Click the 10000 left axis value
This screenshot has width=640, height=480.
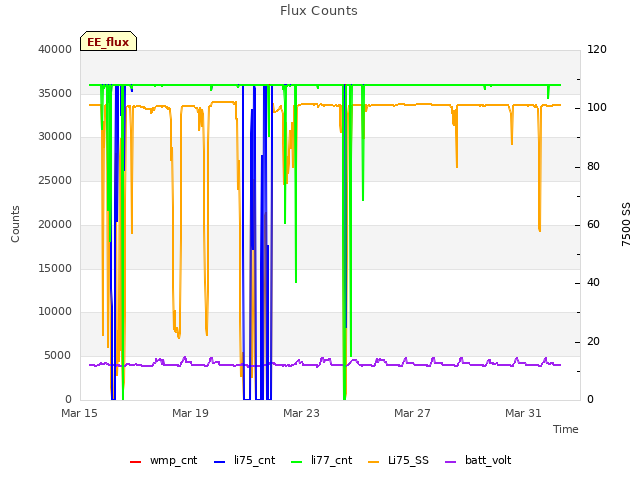coord(55,311)
